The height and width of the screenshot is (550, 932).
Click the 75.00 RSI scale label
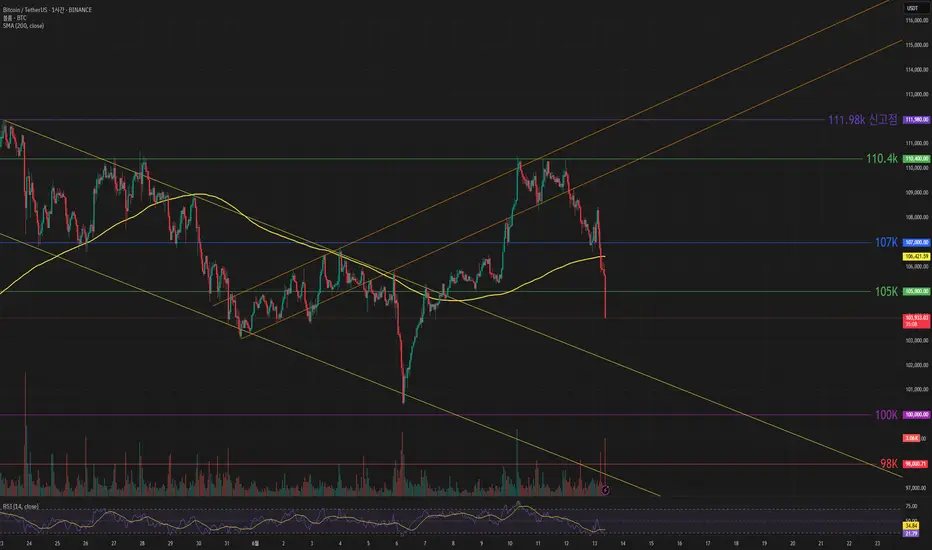point(911,506)
